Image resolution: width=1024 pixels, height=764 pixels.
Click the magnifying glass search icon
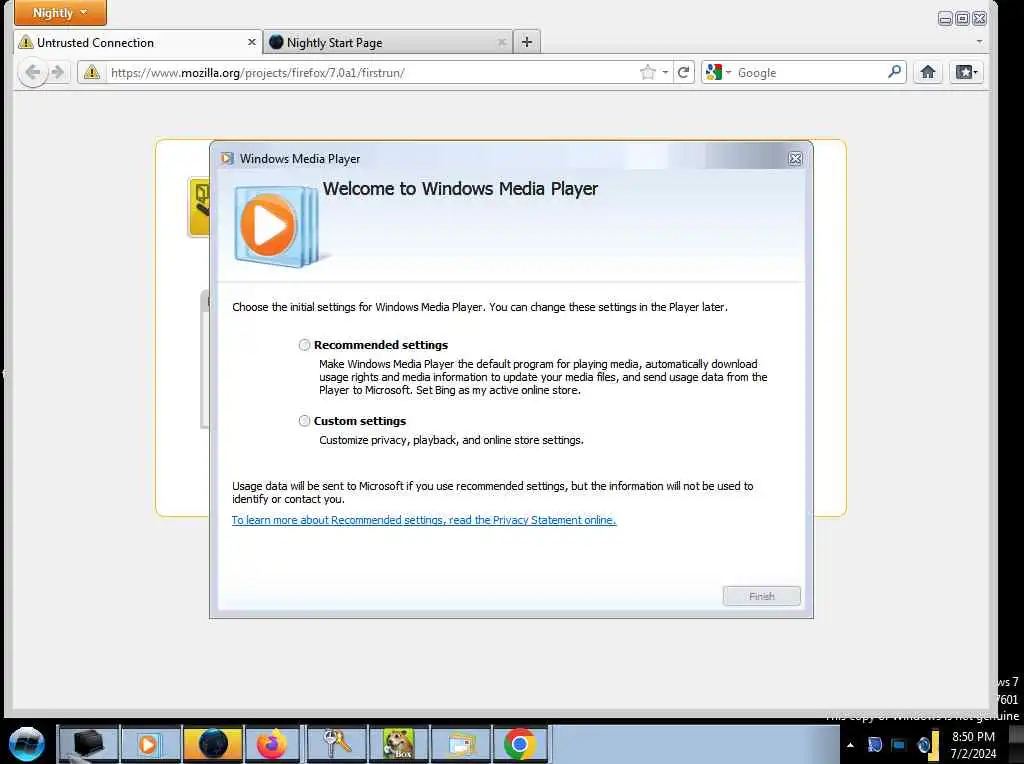(x=895, y=72)
